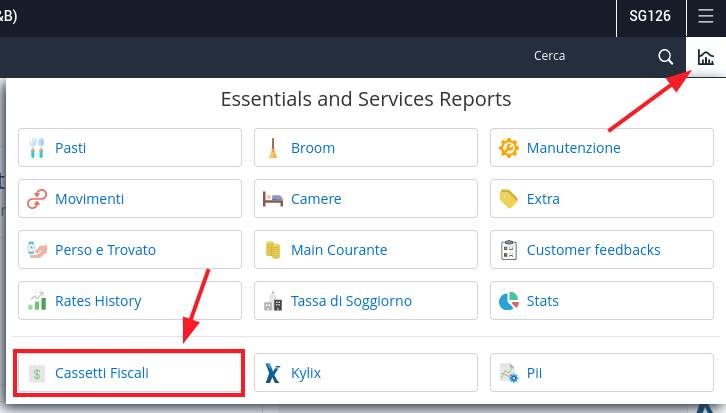Open Main Courante report

tap(366, 250)
